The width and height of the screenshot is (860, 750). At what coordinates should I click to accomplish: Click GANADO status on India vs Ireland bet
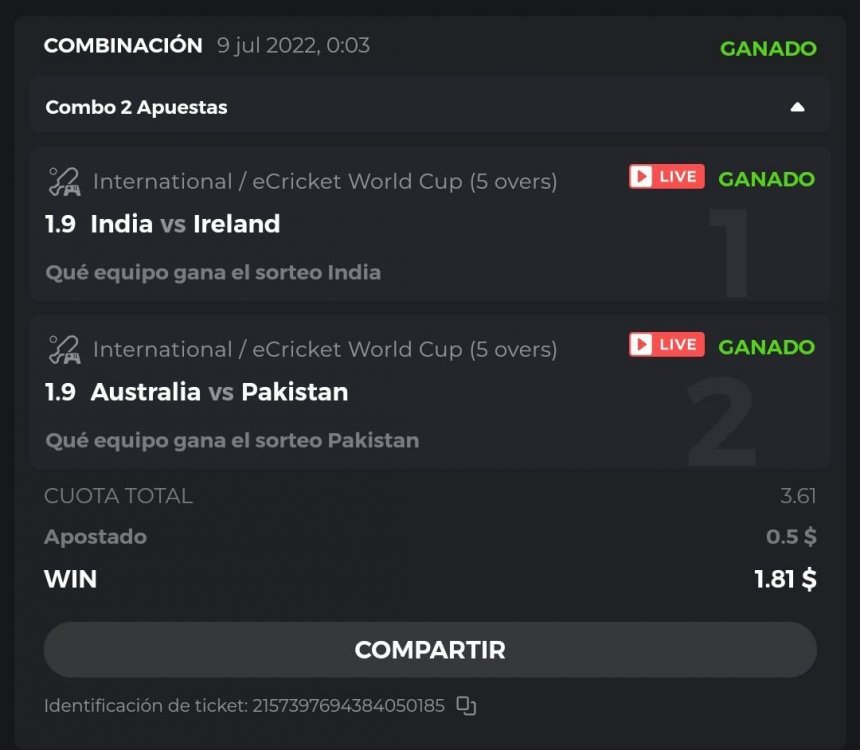point(766,179)
